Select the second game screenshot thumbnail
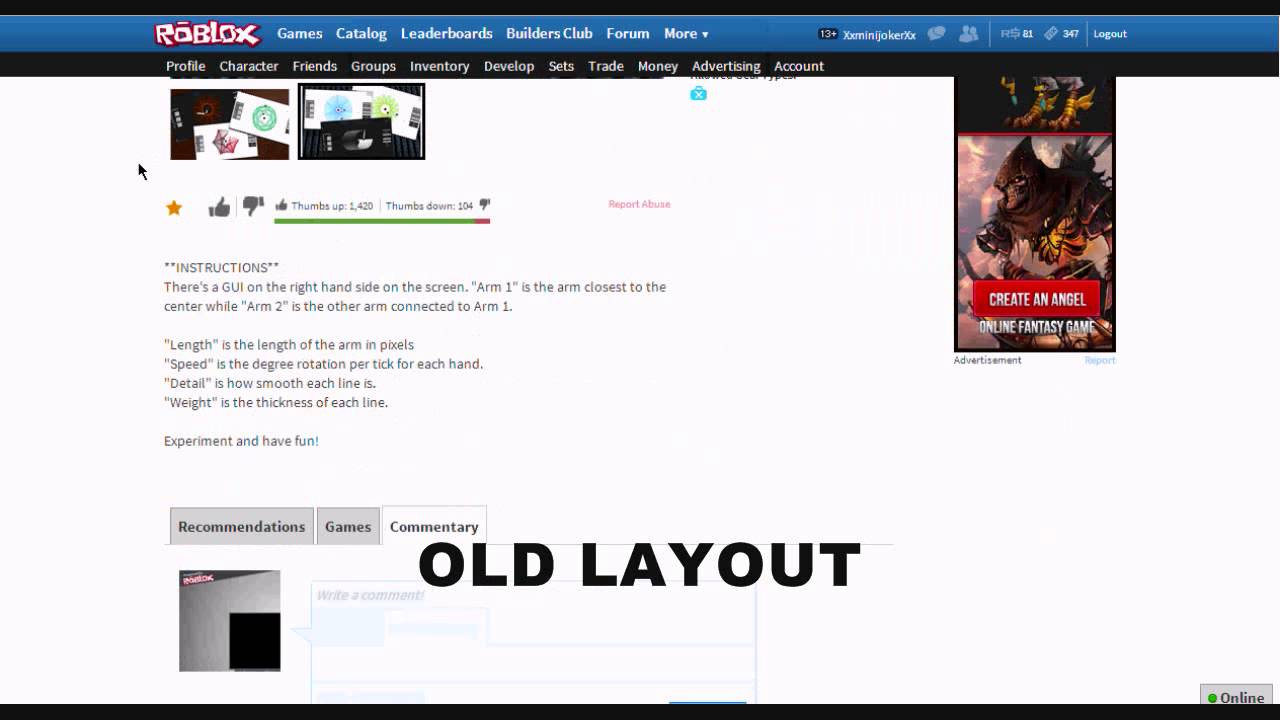Image resolution: width=1280 pixels, height=720 pixels. point(361,121)
